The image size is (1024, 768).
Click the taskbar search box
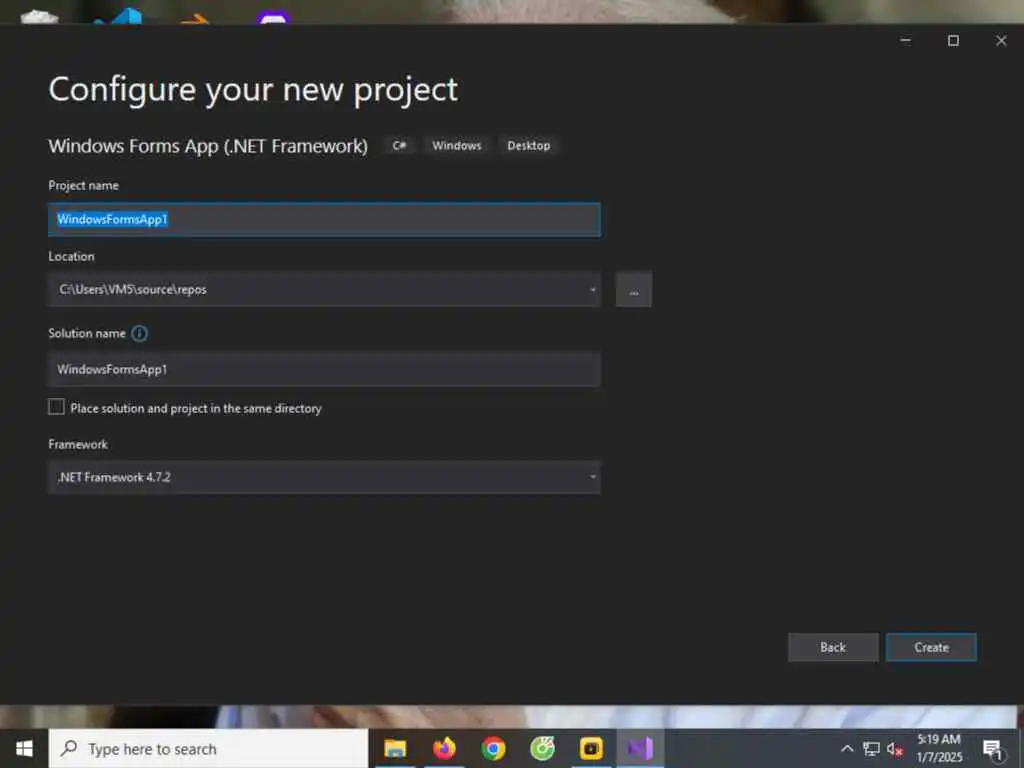pyautogui.click(x=208, y=748)
